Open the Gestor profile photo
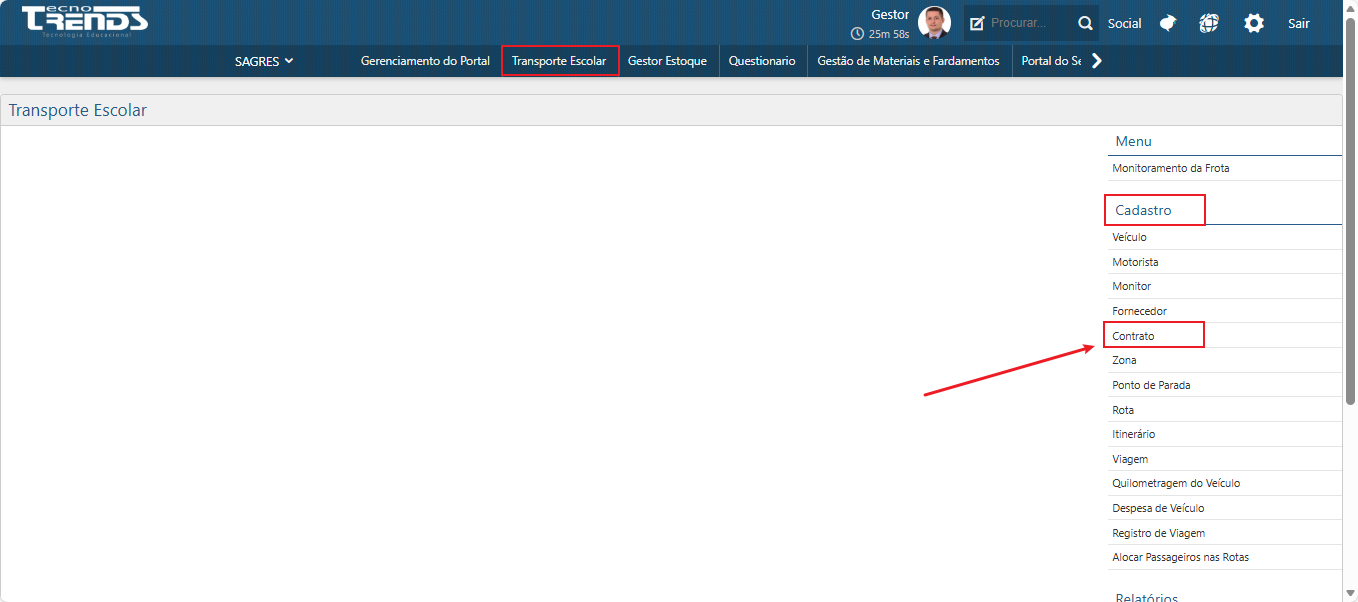Image resolution: width=1358 pixels, height=602 pixels. click(x=934, y=22)
